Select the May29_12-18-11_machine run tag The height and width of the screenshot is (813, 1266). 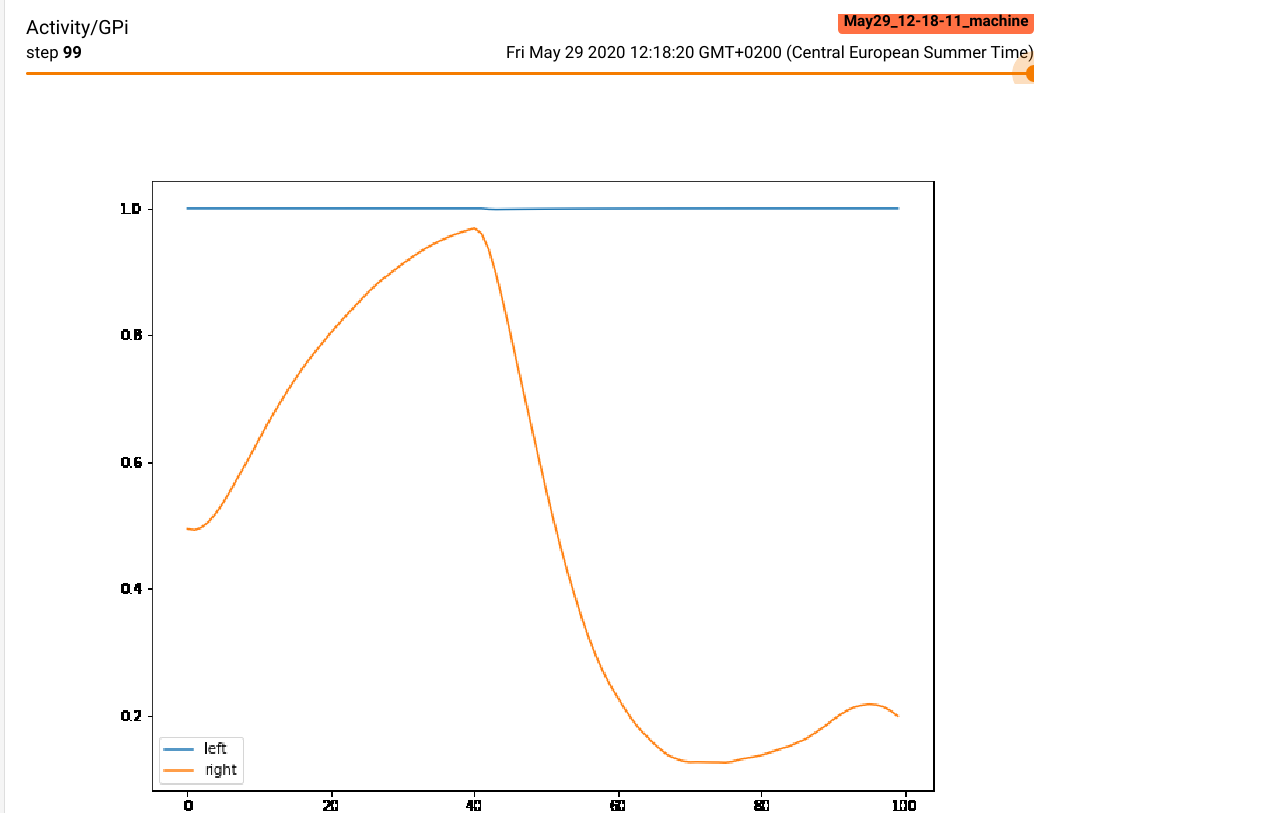pyautogui.click(x=935, y=22)
